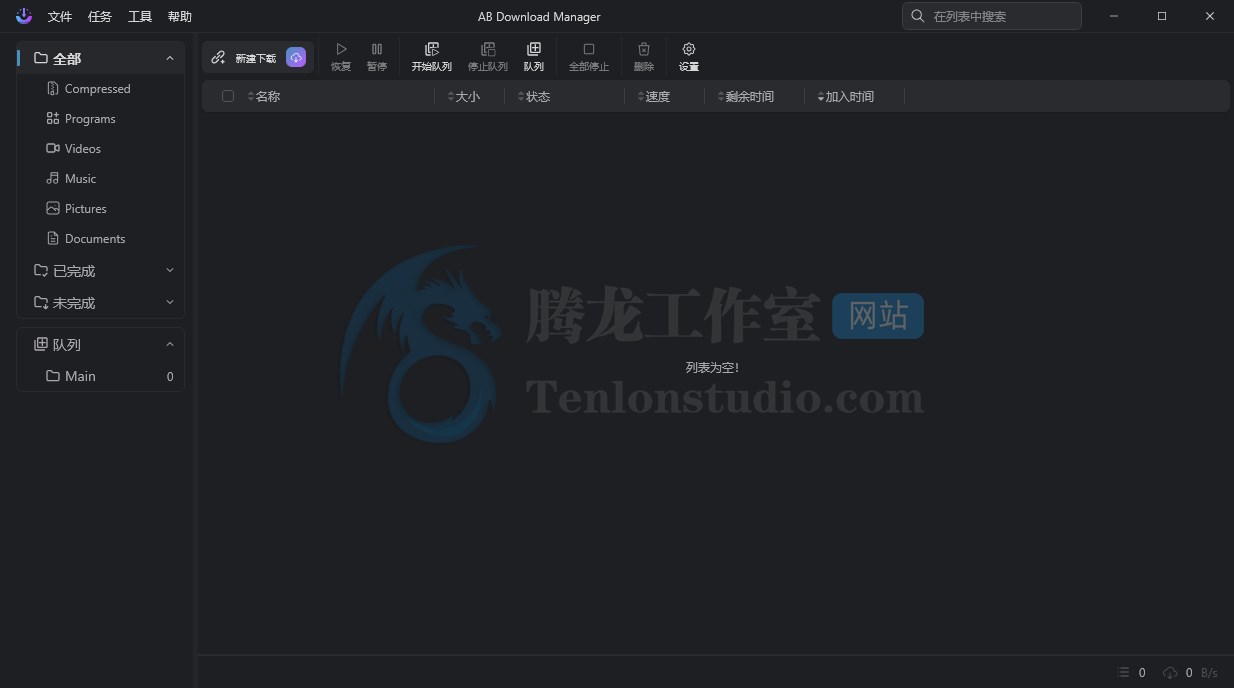Click the 开始队列 start queue icon

[432, 49]
